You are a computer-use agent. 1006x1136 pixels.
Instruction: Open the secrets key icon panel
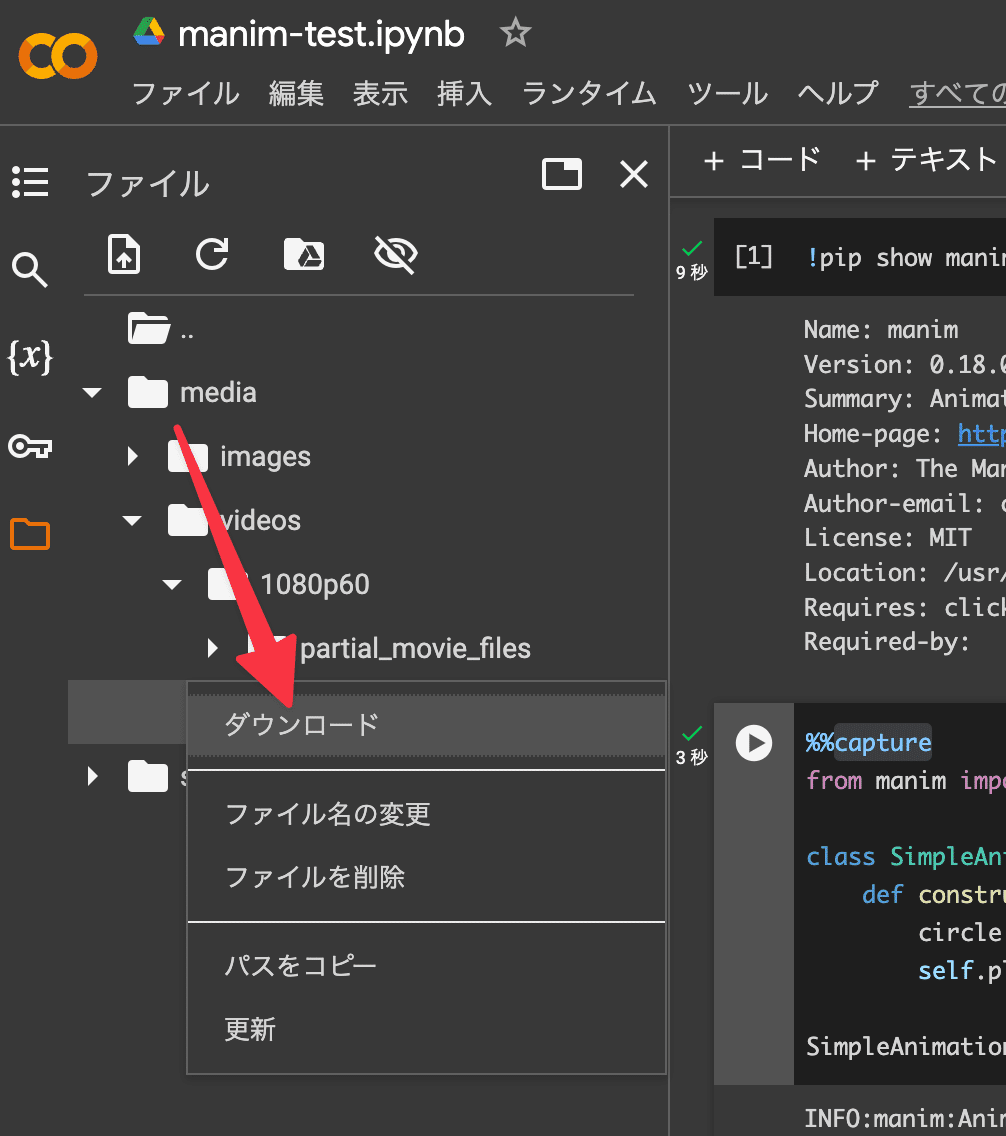[x=30, y=446]
